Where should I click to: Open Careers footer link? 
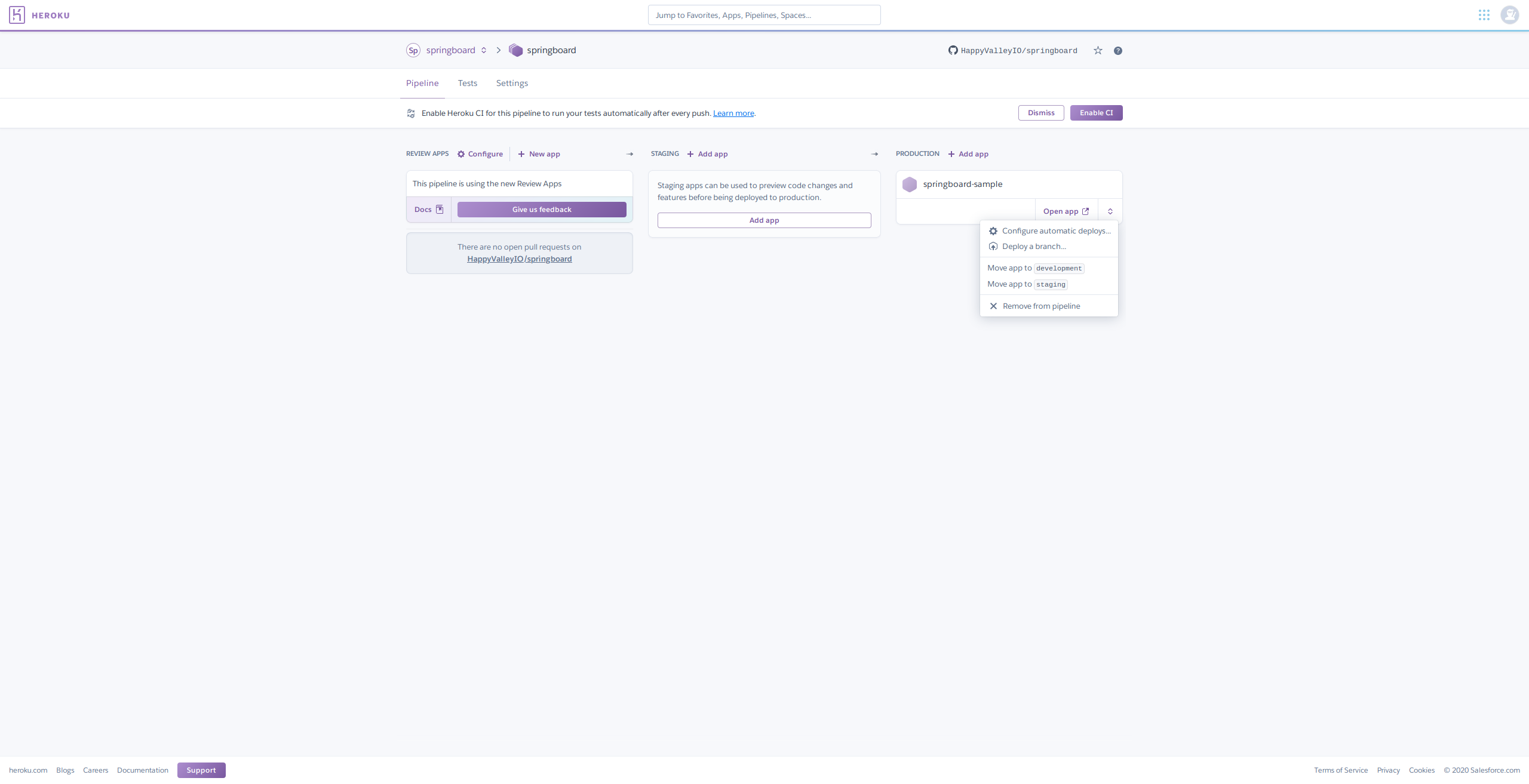[x=96, y=770]
